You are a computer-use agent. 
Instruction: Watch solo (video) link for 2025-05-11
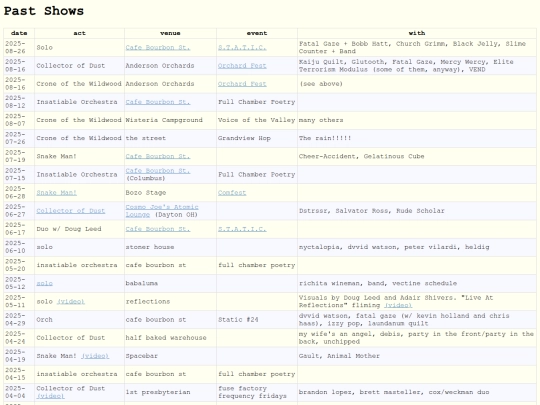71,302
